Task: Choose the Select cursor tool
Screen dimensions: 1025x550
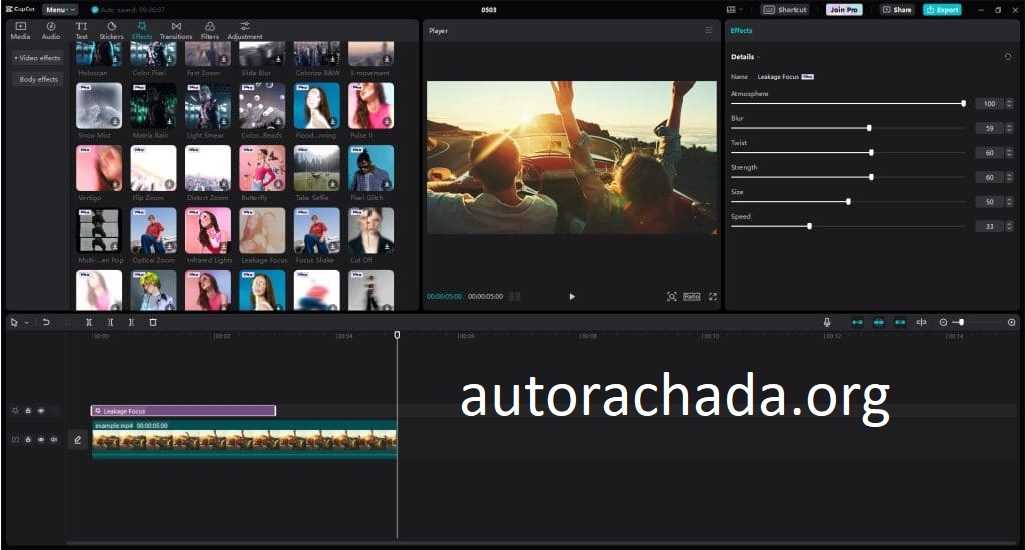Action: coord(14,322)
